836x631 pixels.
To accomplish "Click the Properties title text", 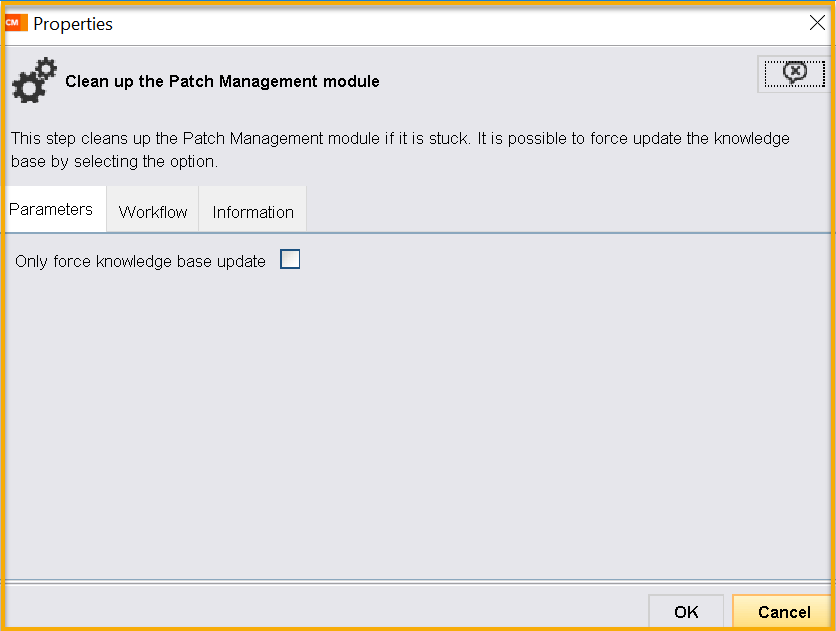I will (73, 24).
